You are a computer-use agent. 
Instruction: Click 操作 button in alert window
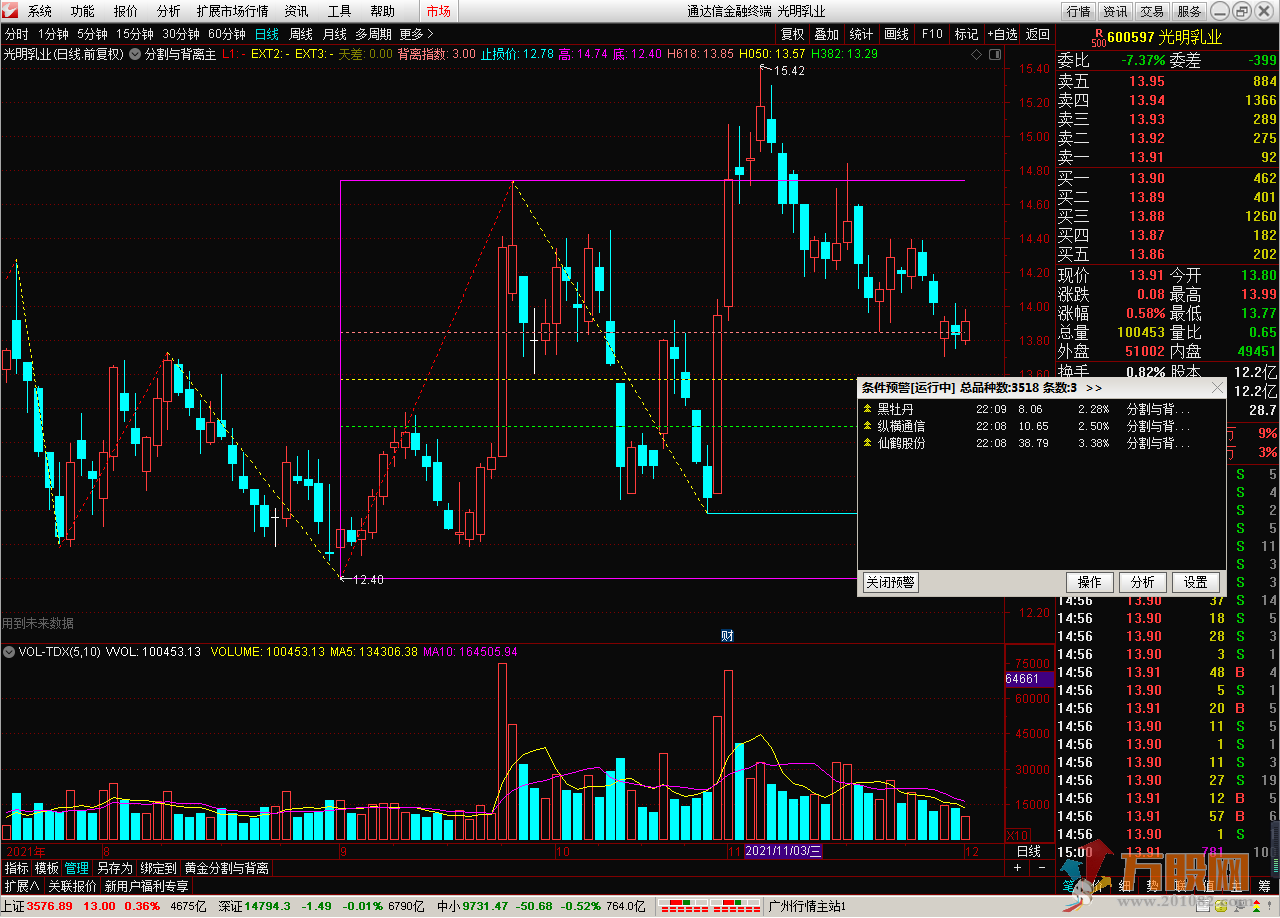[1090, 582]
